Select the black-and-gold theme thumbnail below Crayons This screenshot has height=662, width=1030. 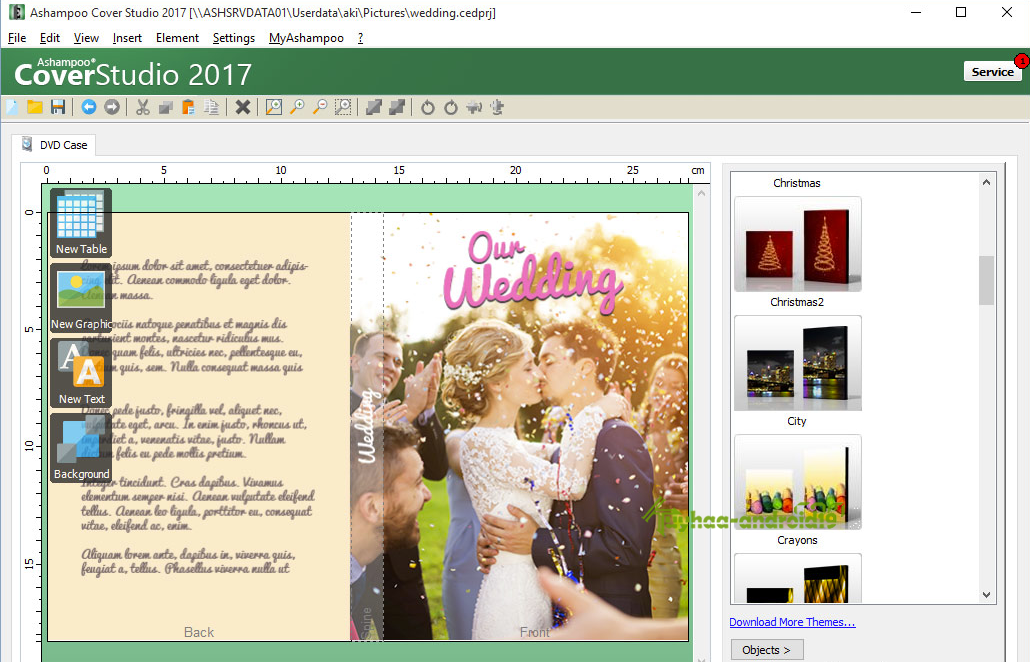797,578
